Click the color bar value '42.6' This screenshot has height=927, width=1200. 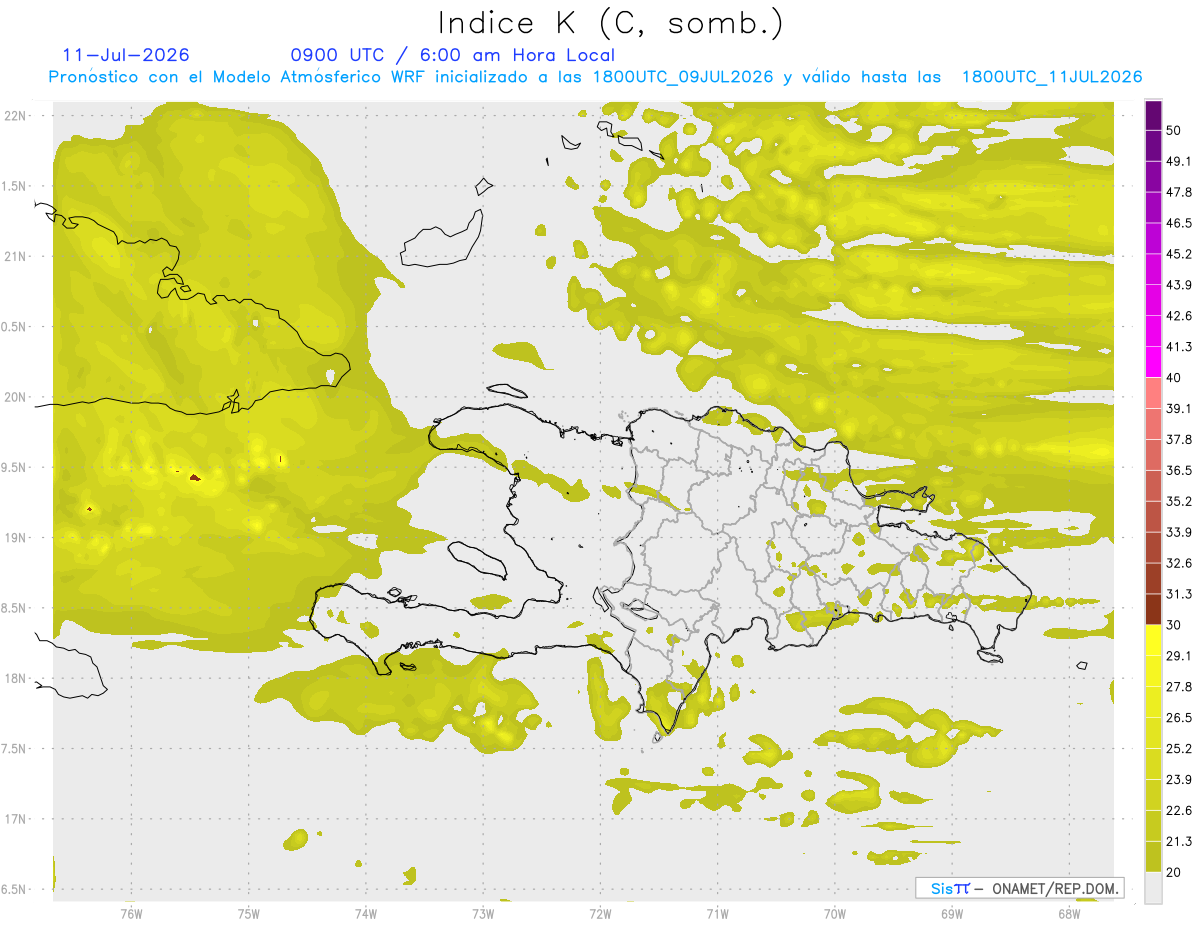pos(1179,316)
